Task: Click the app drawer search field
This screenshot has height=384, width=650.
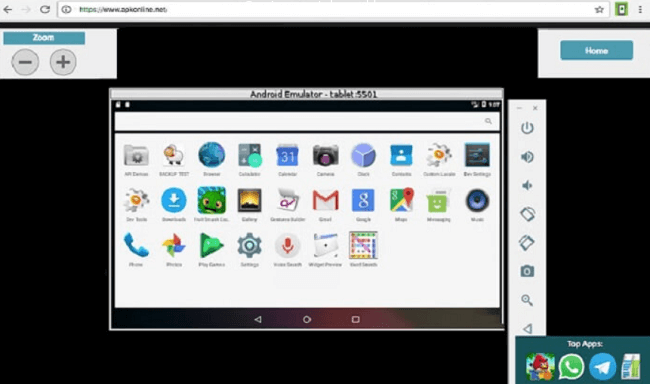Action: [307, 121]
